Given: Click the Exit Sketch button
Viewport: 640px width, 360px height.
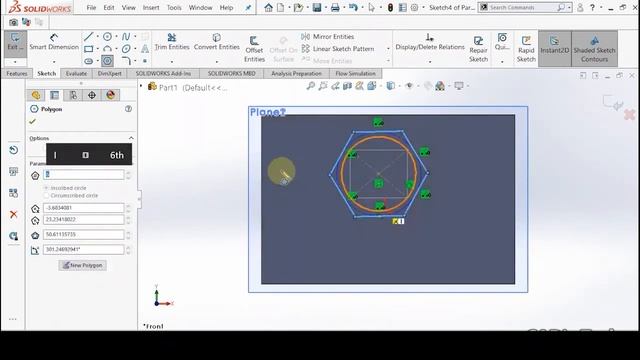Looking at the screenshot, I should [15, 42].
